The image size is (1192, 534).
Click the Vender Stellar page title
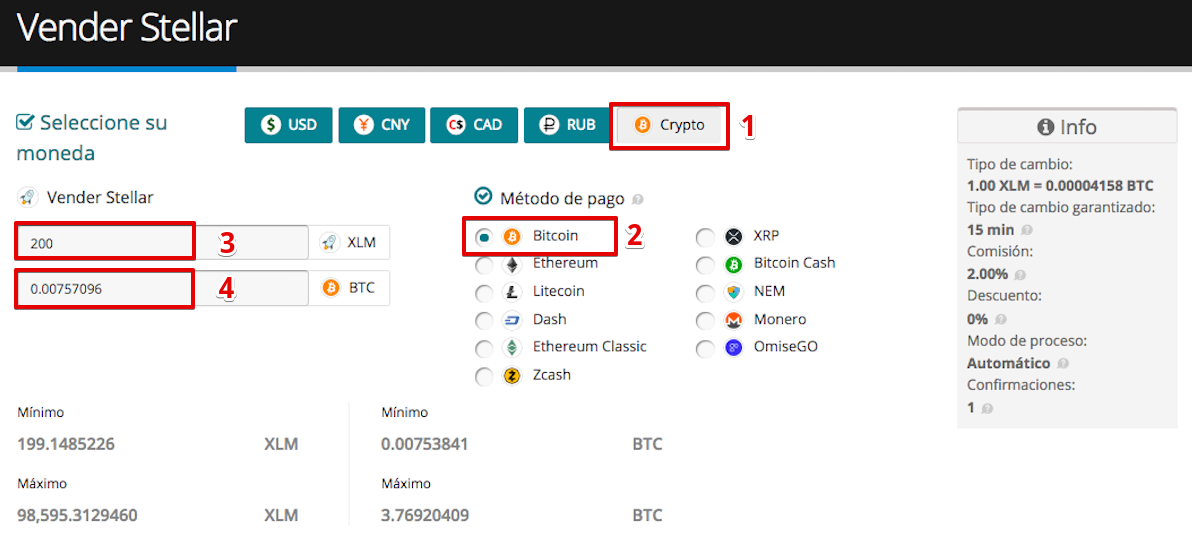coord(127,28)
